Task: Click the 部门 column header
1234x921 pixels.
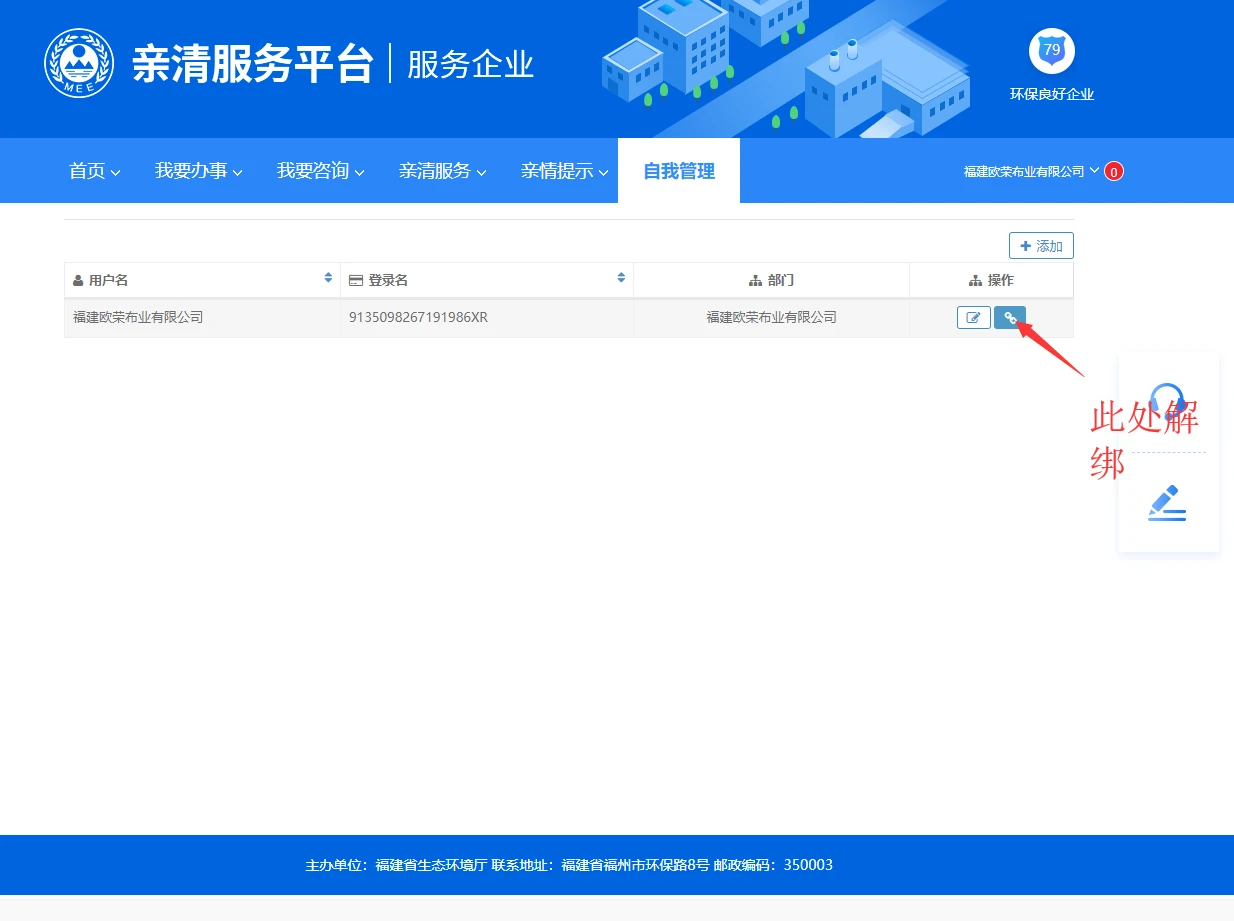Action: click(x=771, y=280)
